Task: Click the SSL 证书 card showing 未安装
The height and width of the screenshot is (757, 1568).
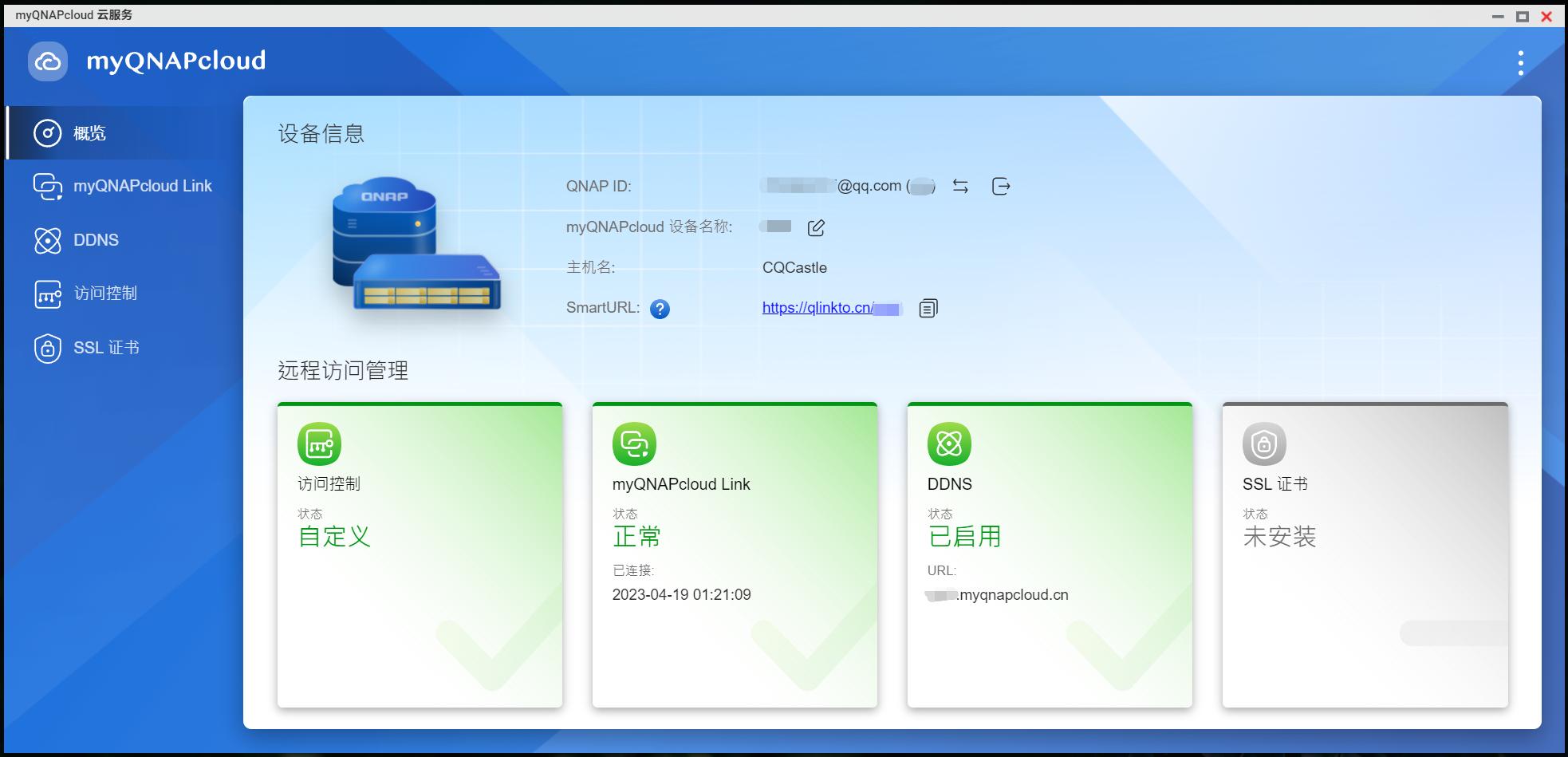Action: click(x=1365, y=554)
